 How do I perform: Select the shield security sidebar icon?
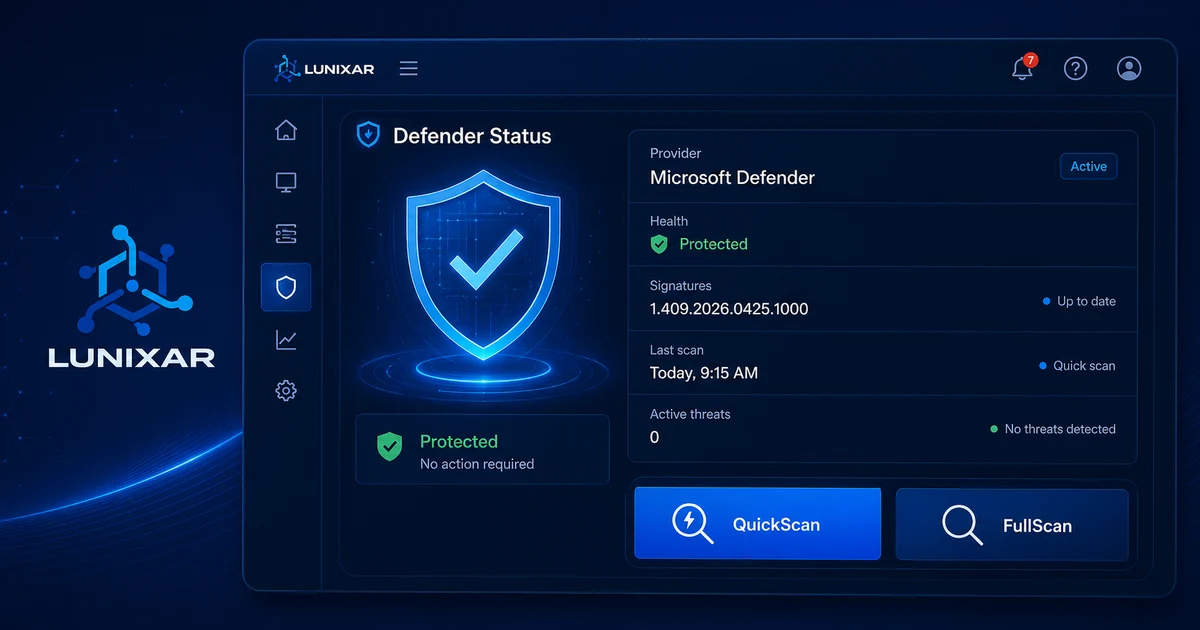pos(286,288)
